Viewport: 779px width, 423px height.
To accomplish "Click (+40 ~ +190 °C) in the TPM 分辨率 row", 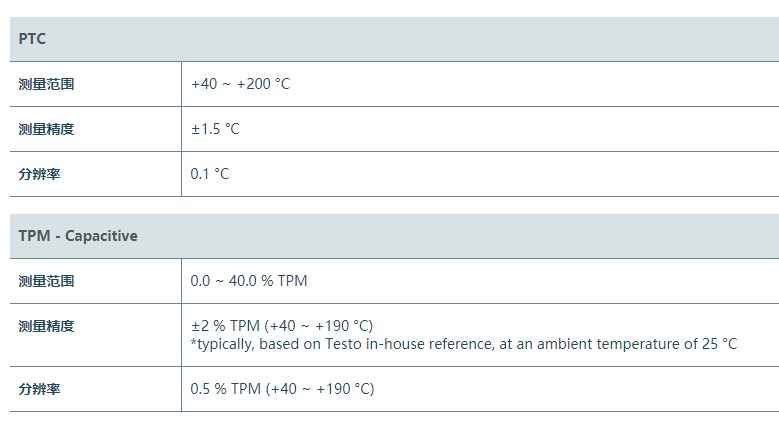I will pyautogui.click(x=320, y=389).
